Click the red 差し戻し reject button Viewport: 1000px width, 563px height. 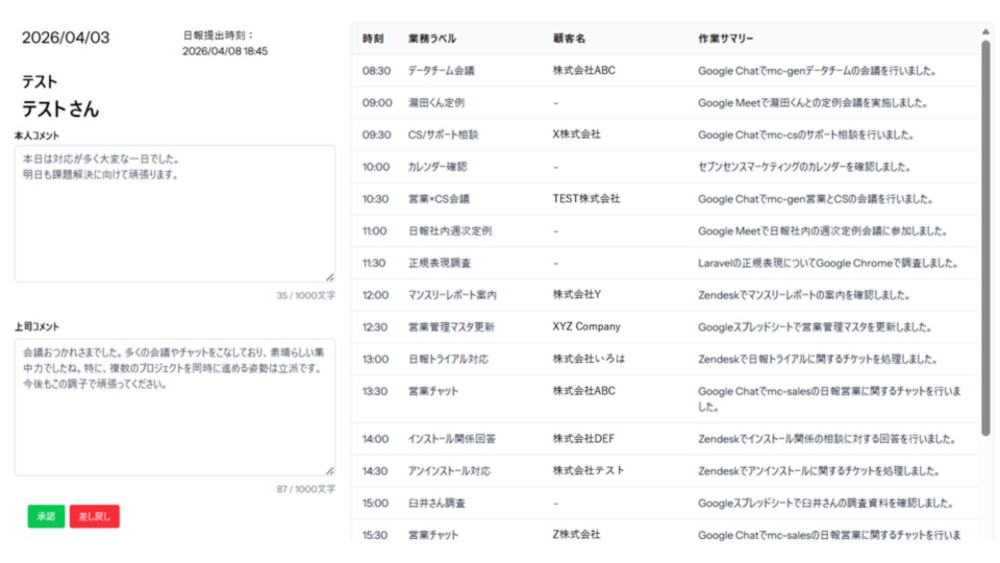click(x=94, y=516)
